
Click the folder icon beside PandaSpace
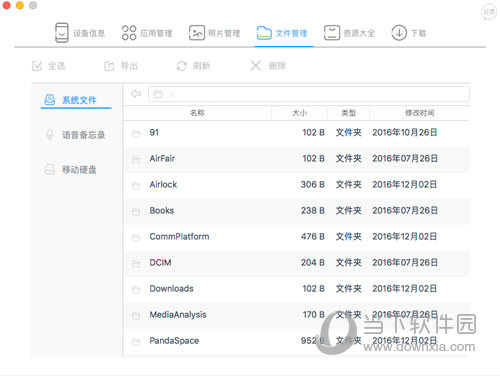[136, 342]
